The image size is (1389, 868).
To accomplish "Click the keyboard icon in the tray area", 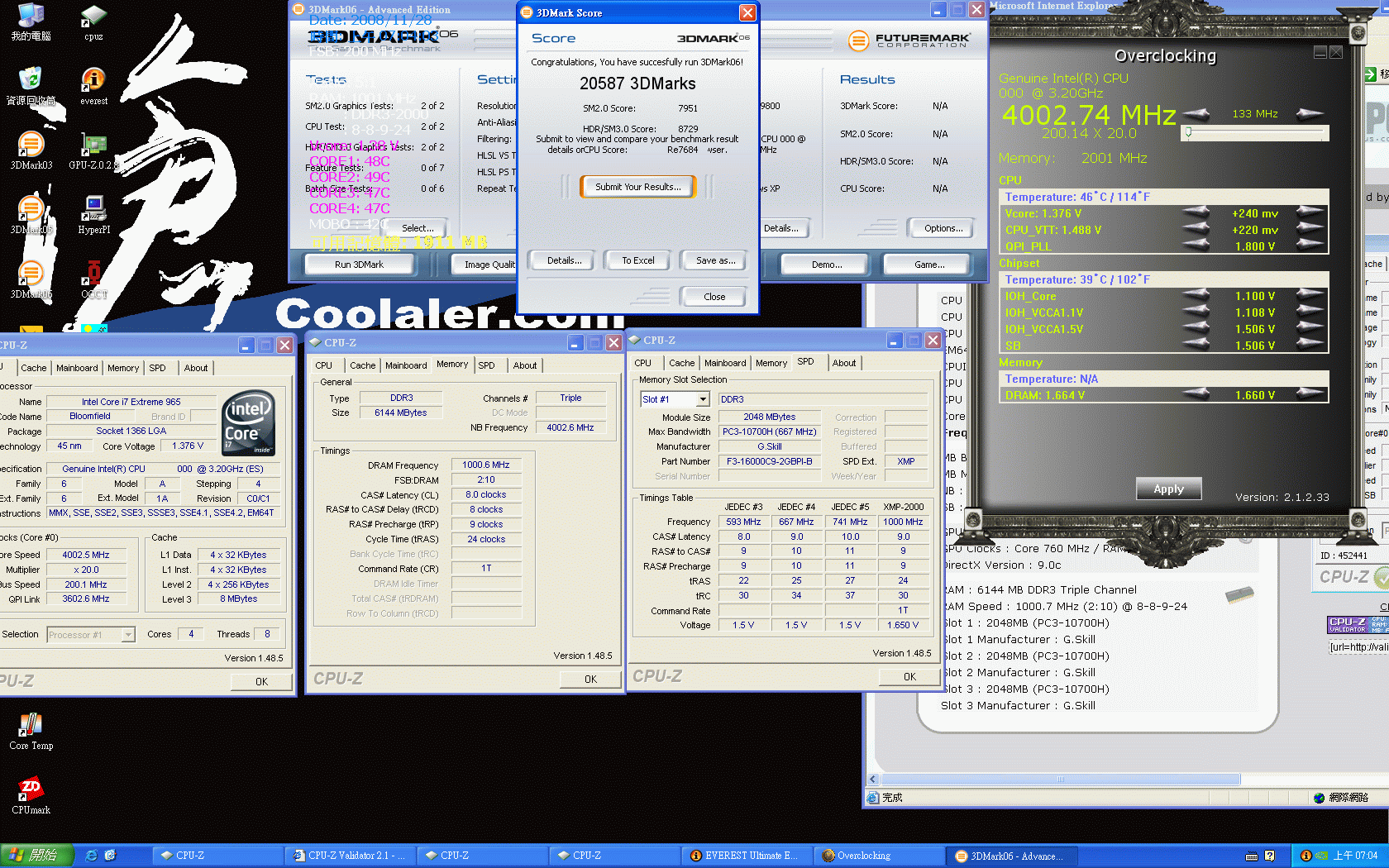I will tap(1252, 856).
